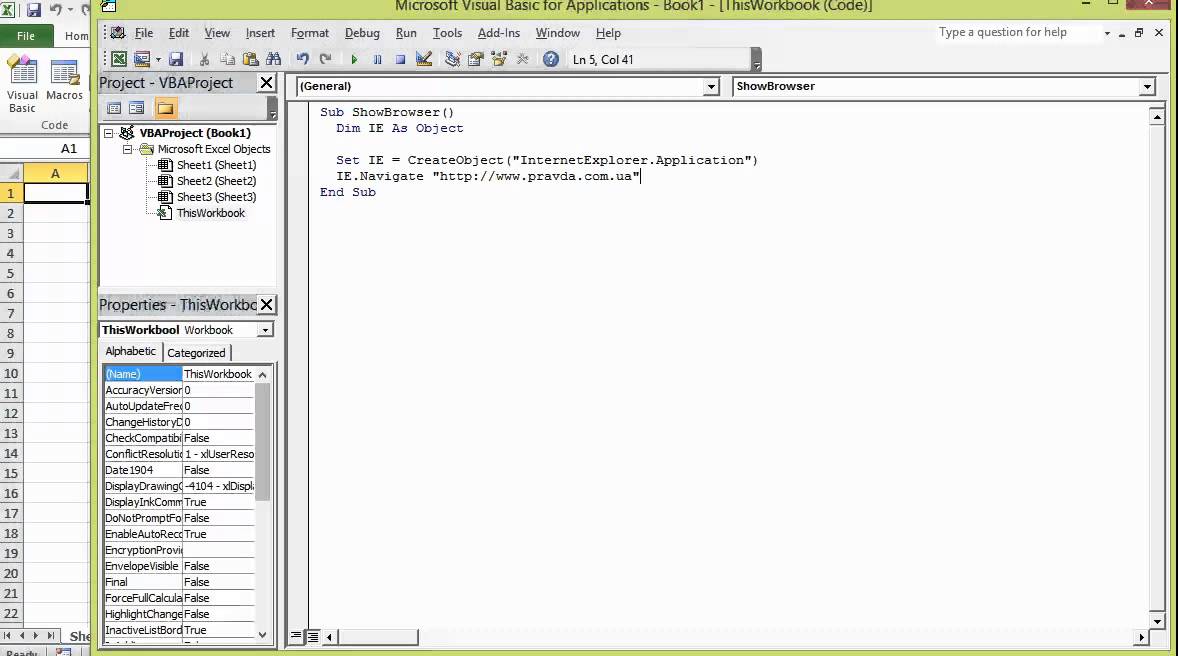Run the macro with green play icon
The height and width of the screenshot is (656, 1178).
pos(354,59)
